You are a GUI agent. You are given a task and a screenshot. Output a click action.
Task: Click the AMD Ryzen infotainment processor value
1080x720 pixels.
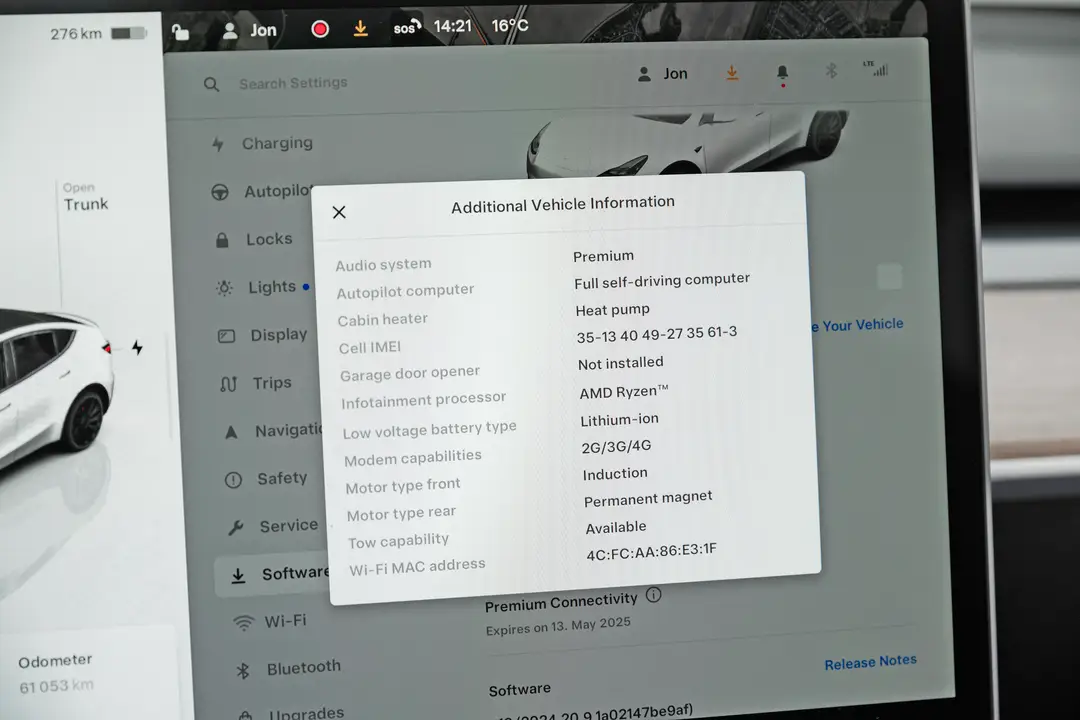623,392
